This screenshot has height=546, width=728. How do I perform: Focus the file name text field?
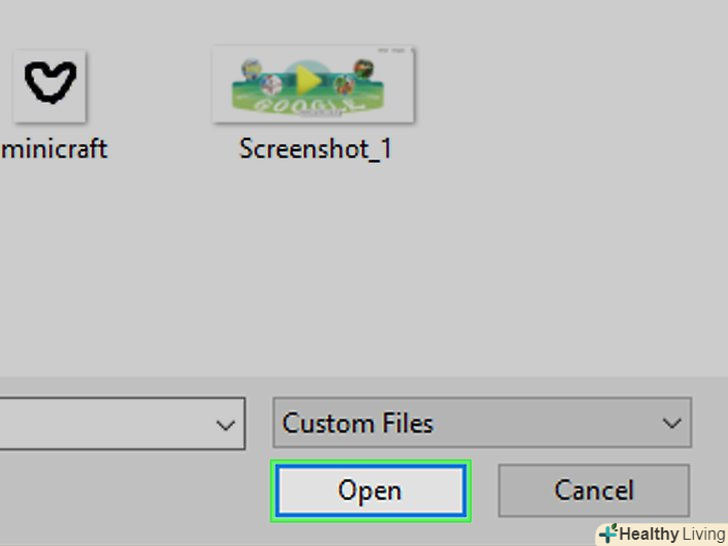point(100,424)
